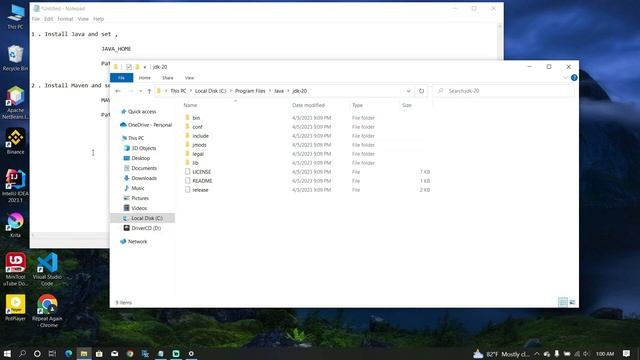Select the bin folder

tap(196, 118)
